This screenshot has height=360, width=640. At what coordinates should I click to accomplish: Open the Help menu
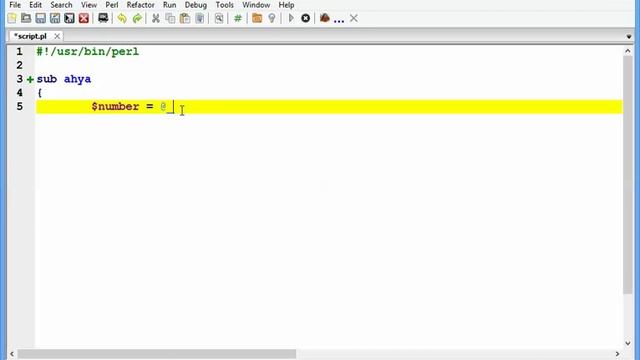(286, 5)
